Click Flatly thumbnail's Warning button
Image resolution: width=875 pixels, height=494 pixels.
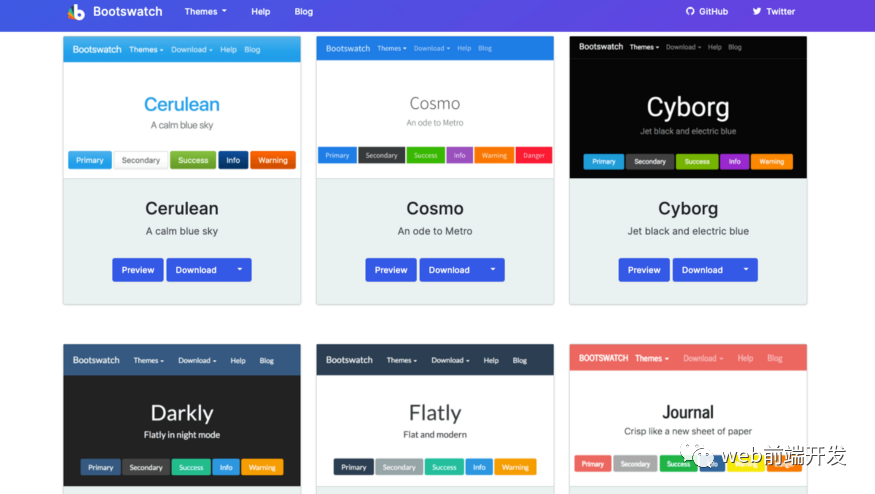coord(515,467)
